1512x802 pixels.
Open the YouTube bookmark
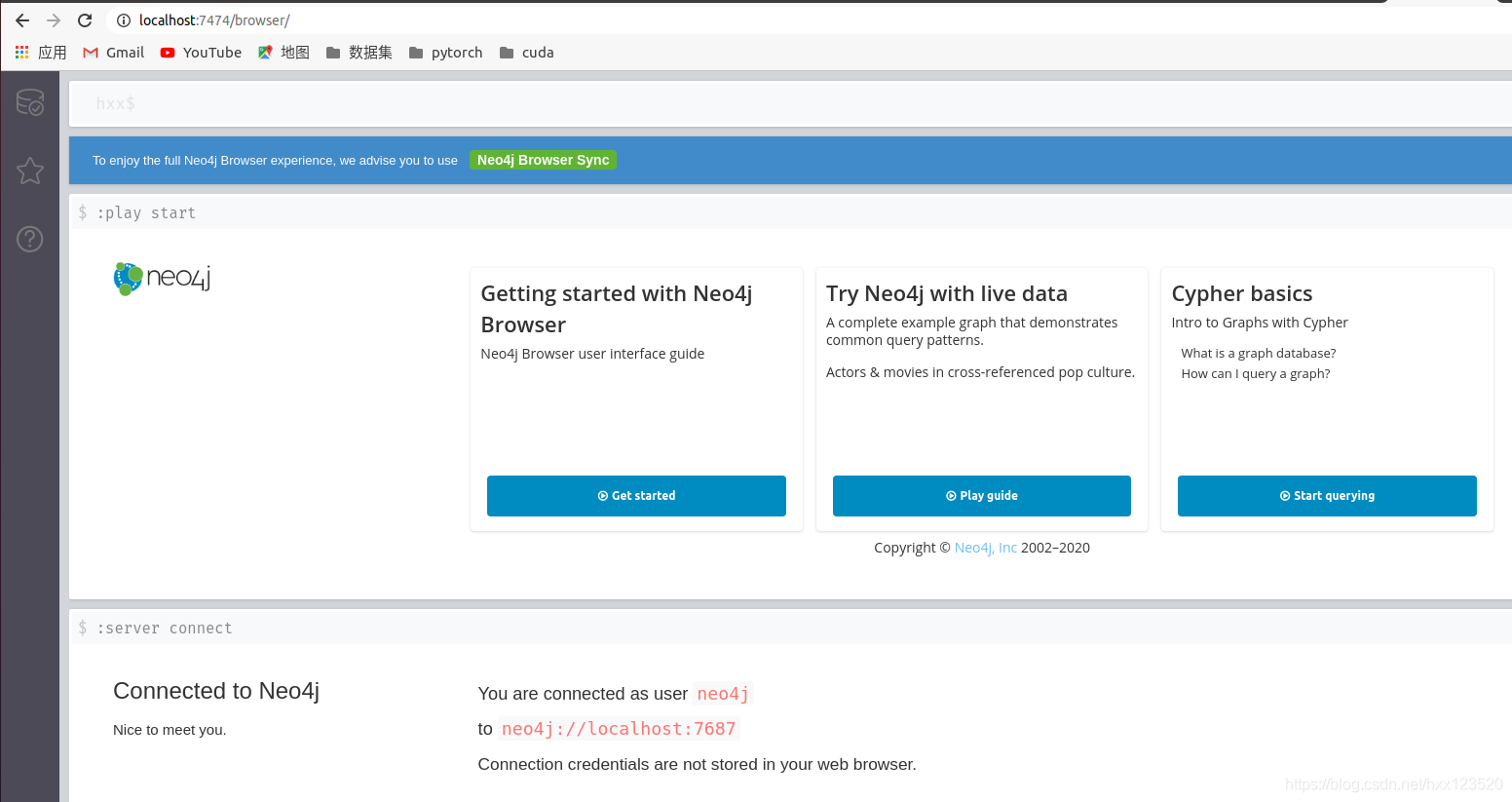click(x=201, y=53)
